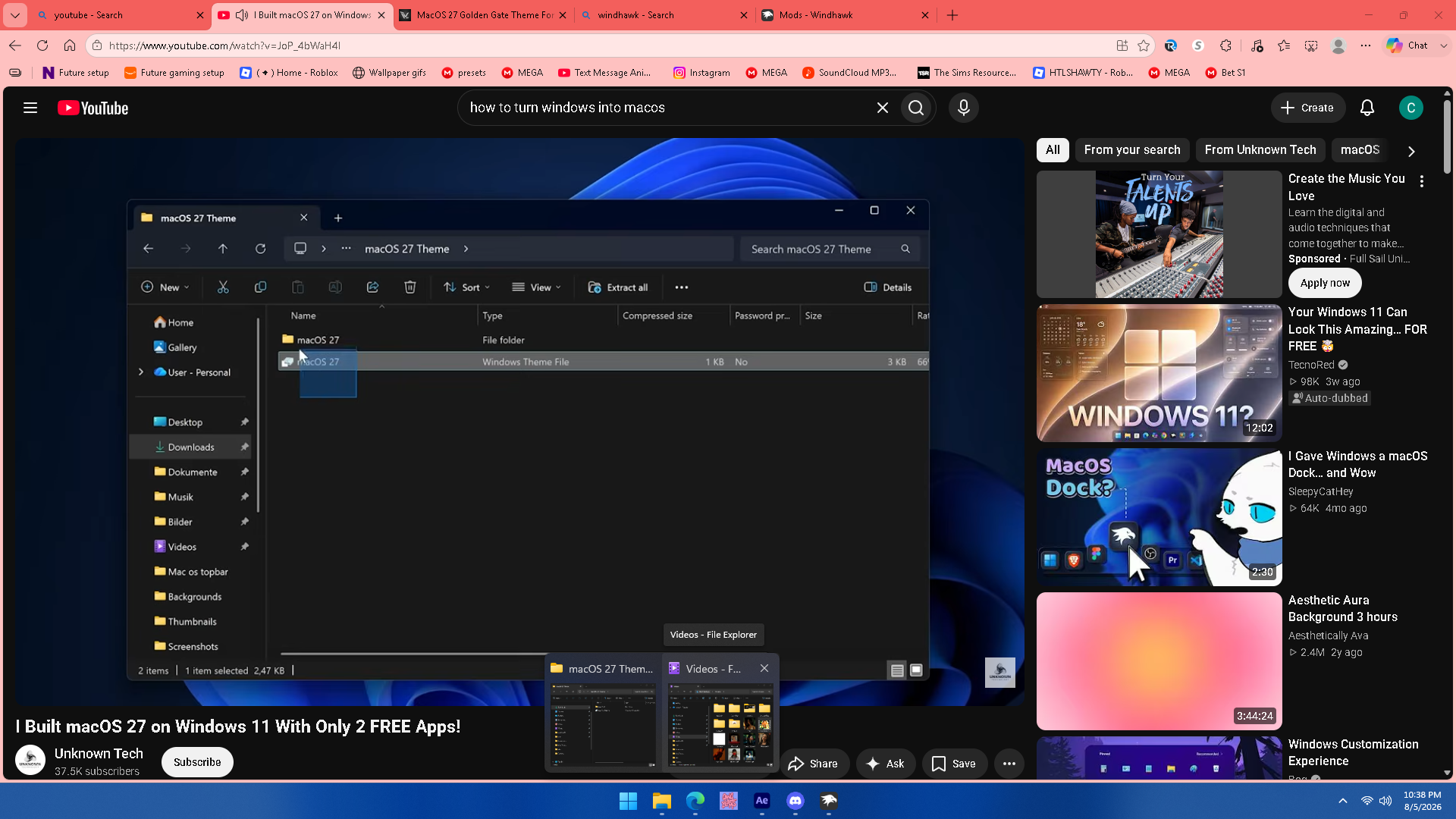The height and width of the screenshot is (819, 1456).
Task: Select the 'All' filter chip
Action: [1053, 150]
